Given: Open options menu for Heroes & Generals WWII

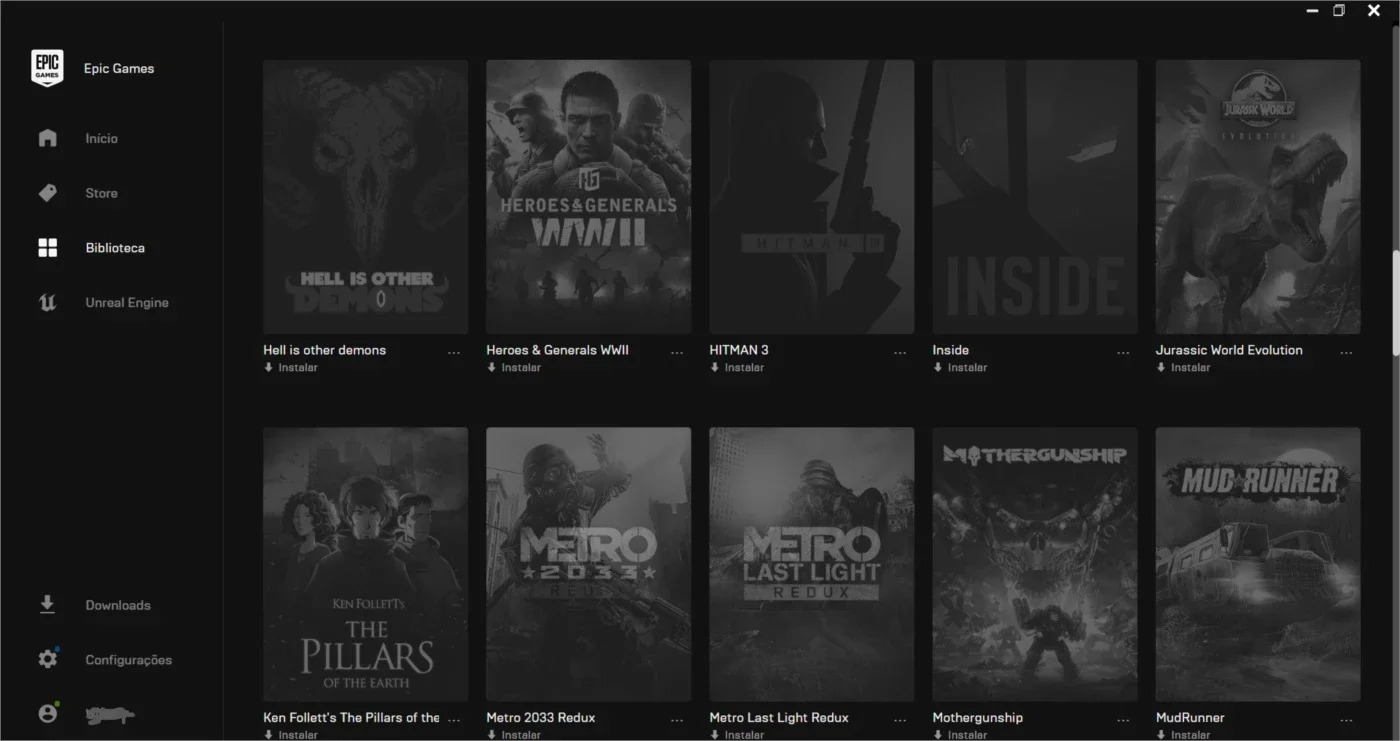Looking at the screenshot, I should click(677, 353).
